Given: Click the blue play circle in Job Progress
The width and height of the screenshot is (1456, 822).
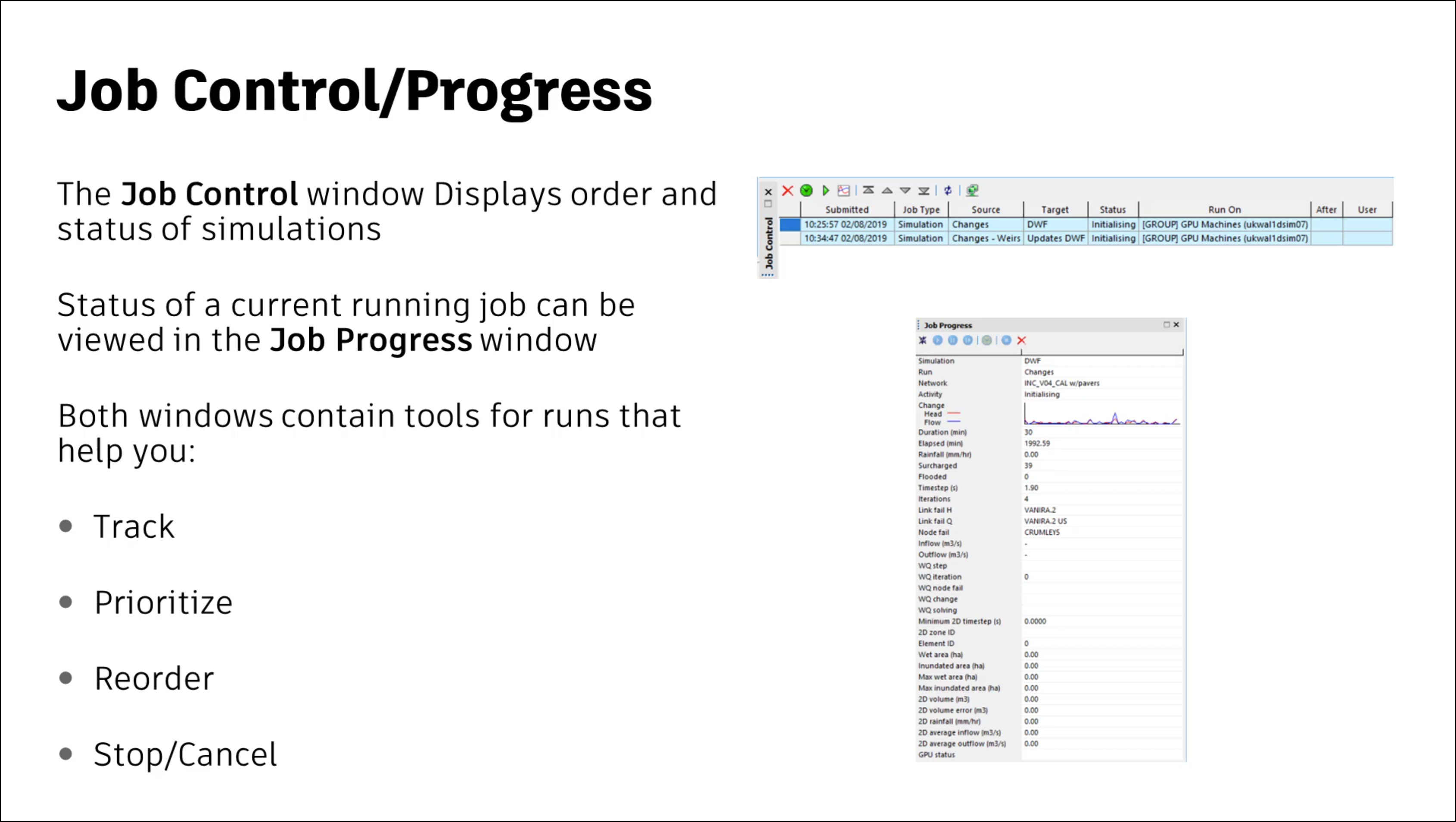Looking at the screenshot, I should [x=938, y=340].
